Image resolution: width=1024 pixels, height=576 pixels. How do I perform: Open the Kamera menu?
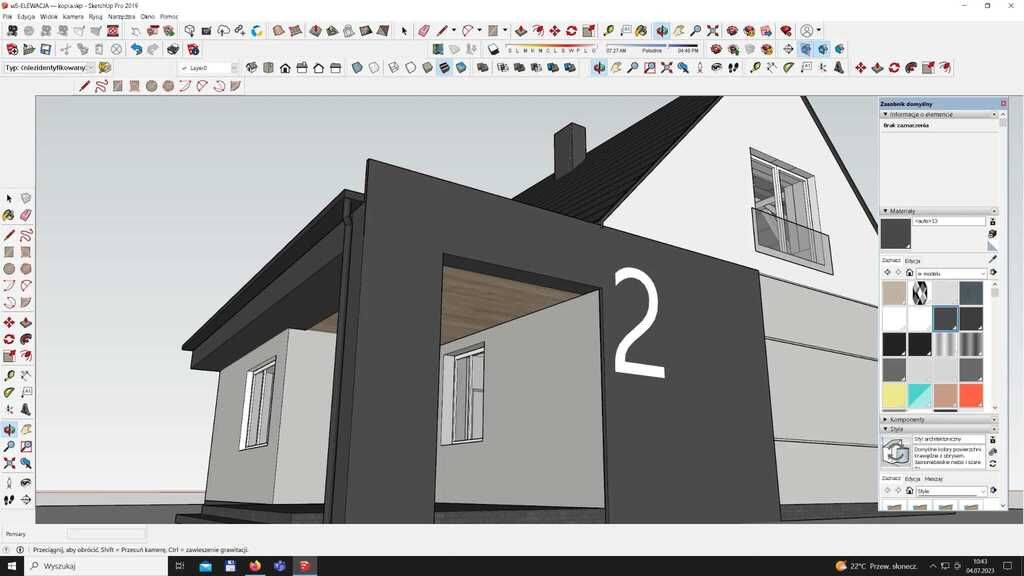tap(73, 17)
